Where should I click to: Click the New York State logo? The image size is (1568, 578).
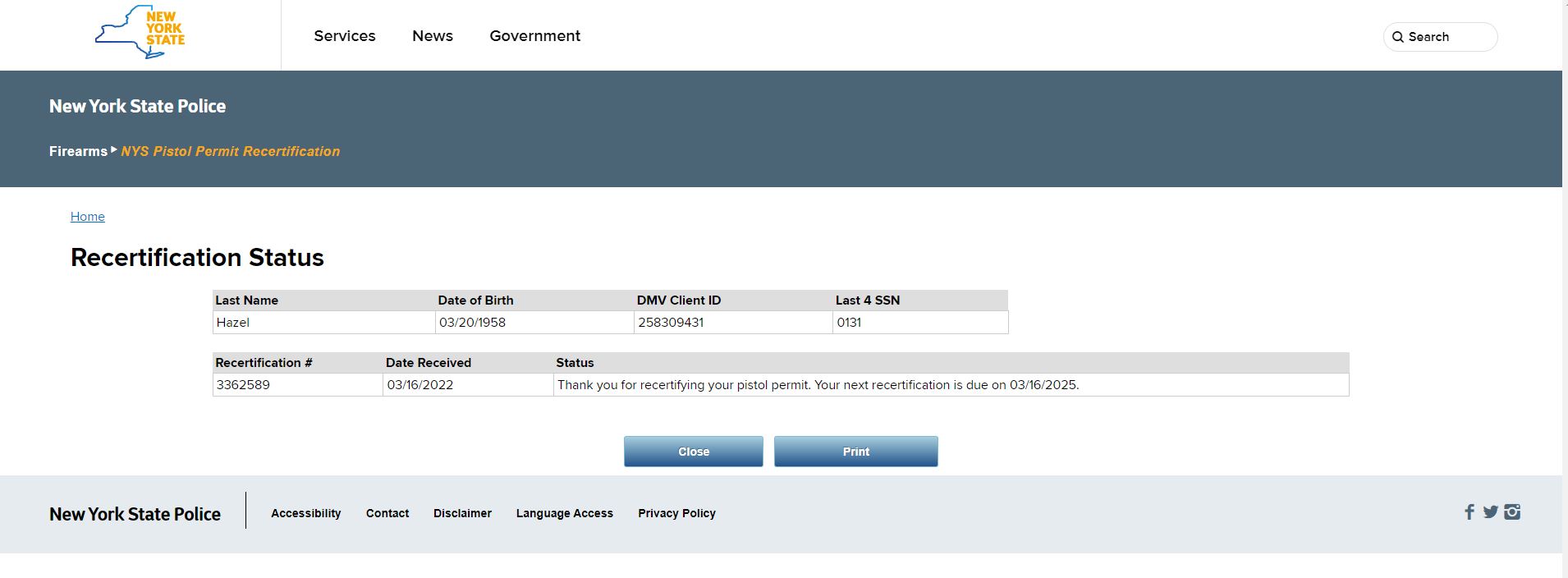click(140, 32)
